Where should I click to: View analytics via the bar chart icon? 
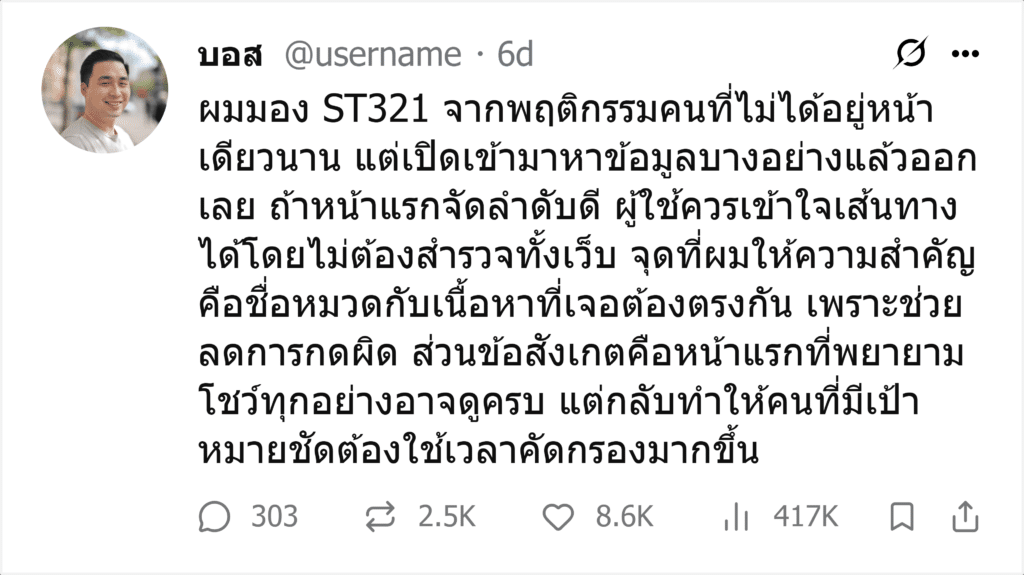[x=736, y=517]
